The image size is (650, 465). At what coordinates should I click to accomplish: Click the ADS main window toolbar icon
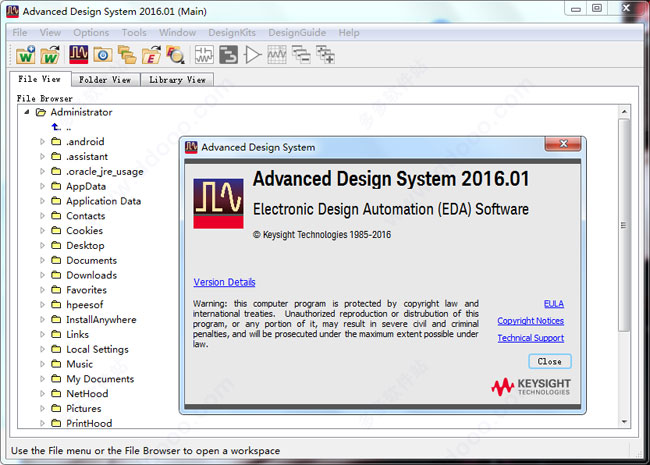[78, 55]
